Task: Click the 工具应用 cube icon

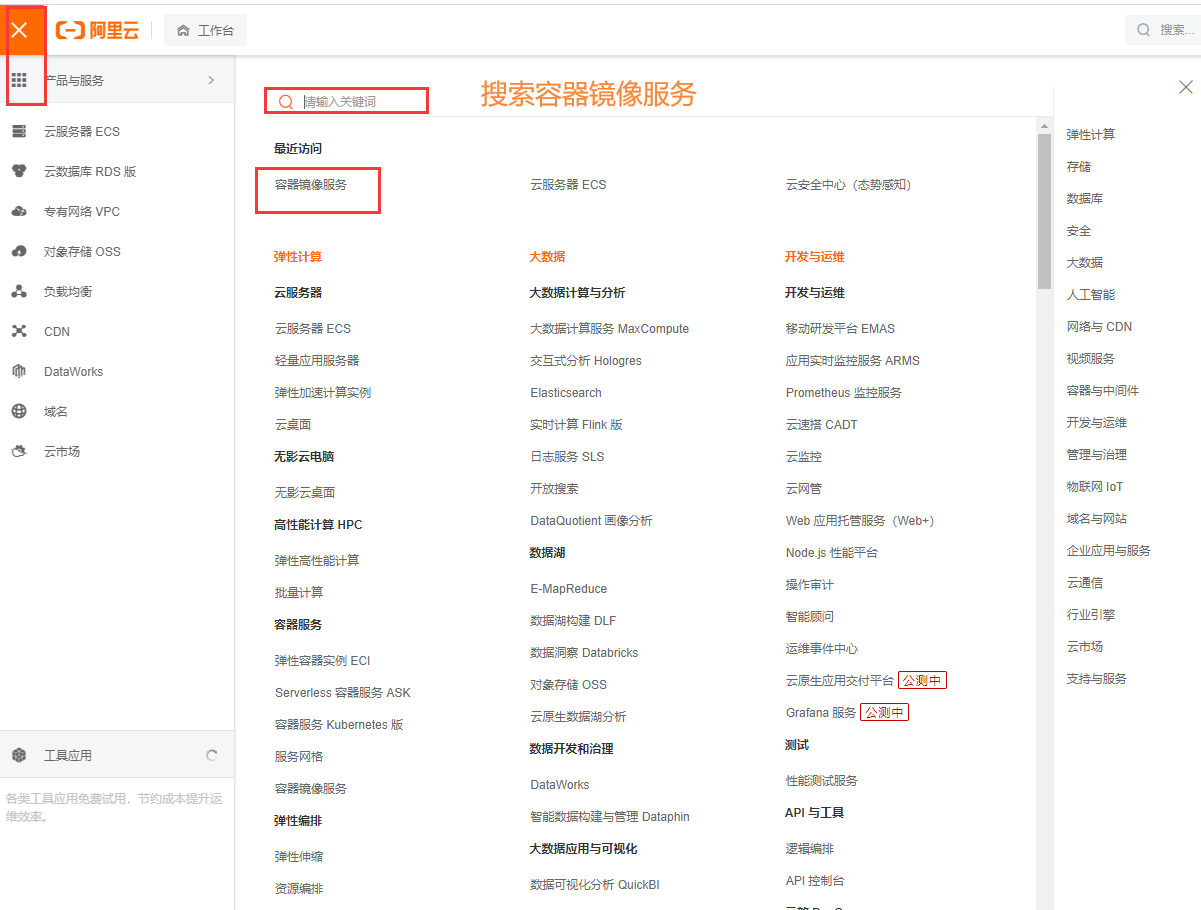Action: point(19,755)
